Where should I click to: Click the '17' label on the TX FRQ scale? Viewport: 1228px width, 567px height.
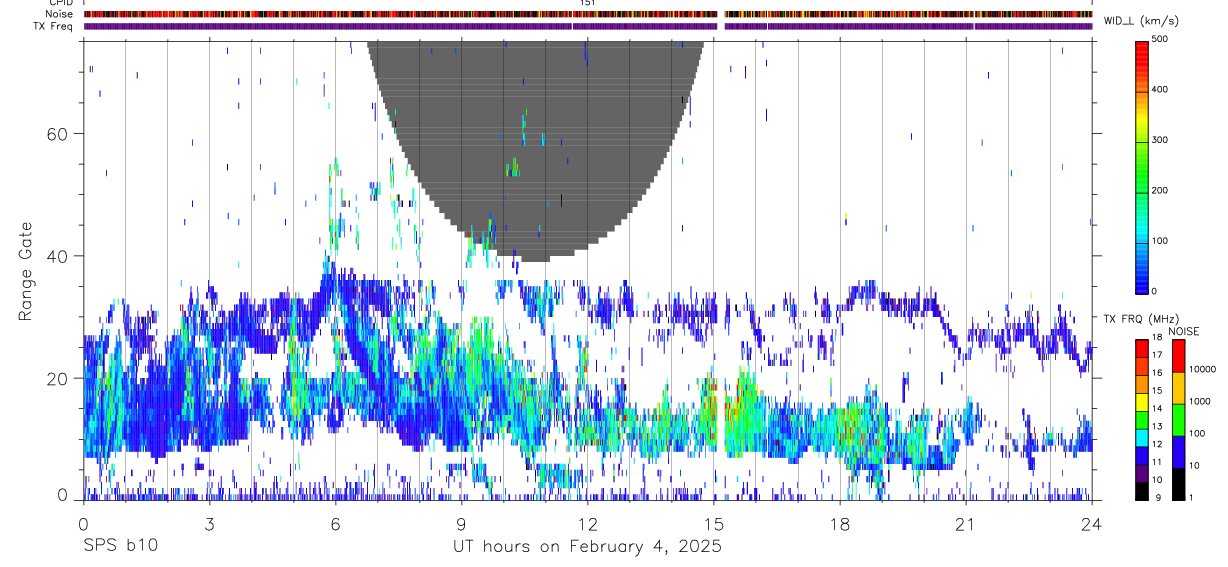pyautogui.click(x=1157, y=355)
